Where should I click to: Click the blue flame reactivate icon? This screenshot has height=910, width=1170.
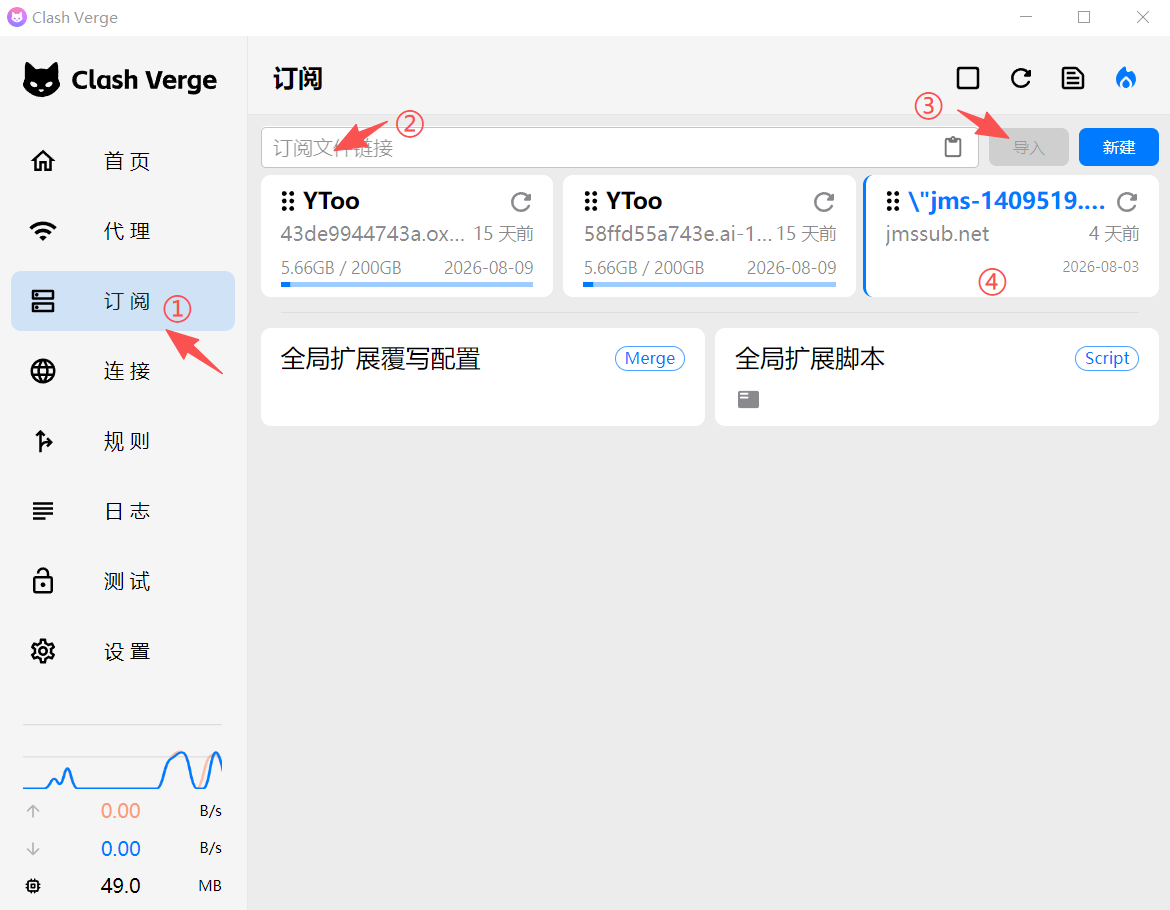tap(1125, 78)
